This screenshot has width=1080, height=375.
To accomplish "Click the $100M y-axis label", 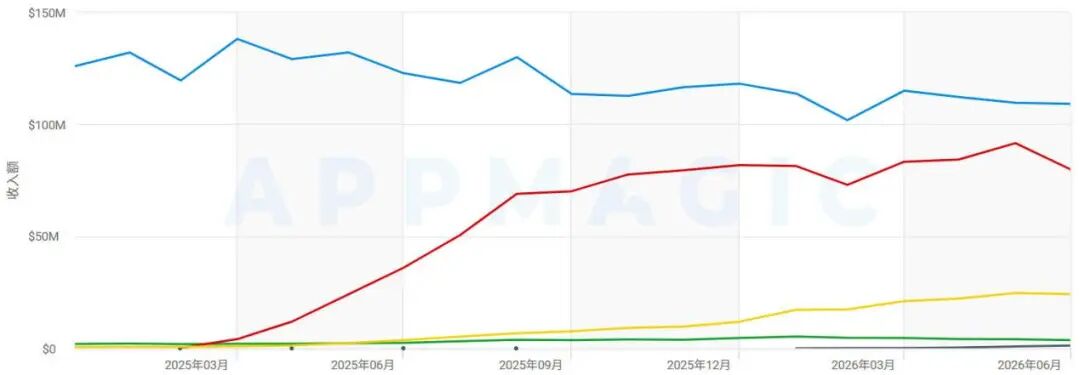I will pos(47,125).
